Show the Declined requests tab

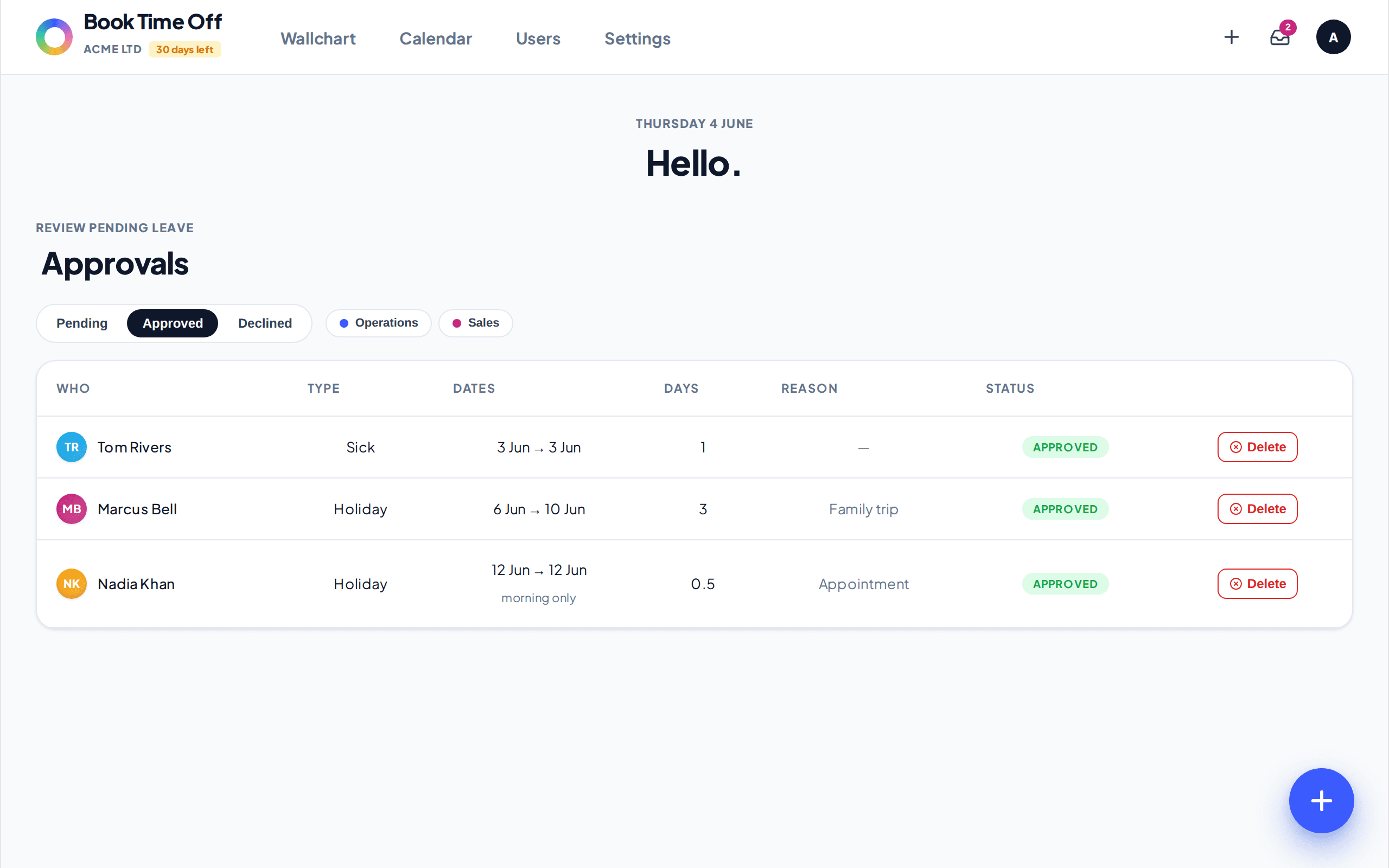(265, 323)
